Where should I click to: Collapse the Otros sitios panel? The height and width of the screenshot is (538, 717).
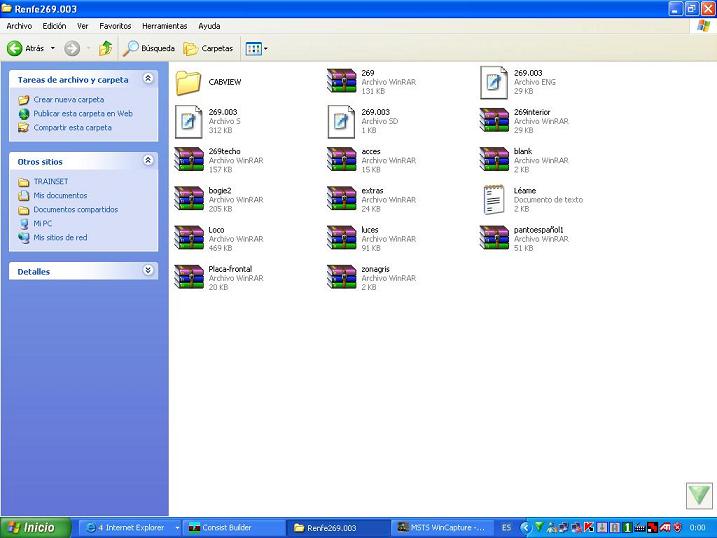(148, 161)
